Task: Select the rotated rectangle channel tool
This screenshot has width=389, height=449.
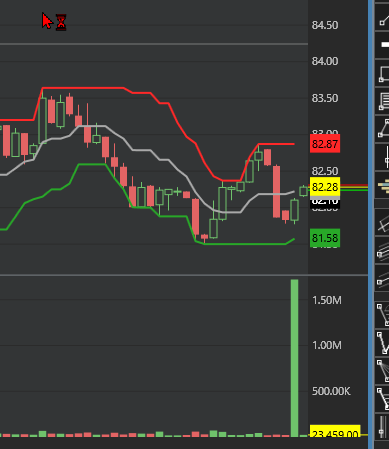Action: pyautogui.click(x=383, y=223)
